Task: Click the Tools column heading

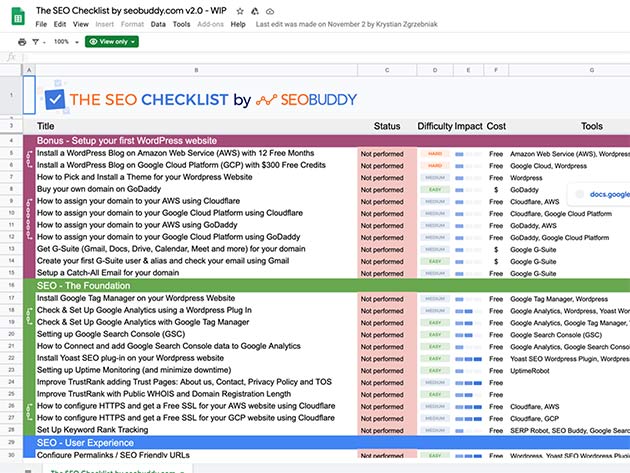Action: (591, 126)
